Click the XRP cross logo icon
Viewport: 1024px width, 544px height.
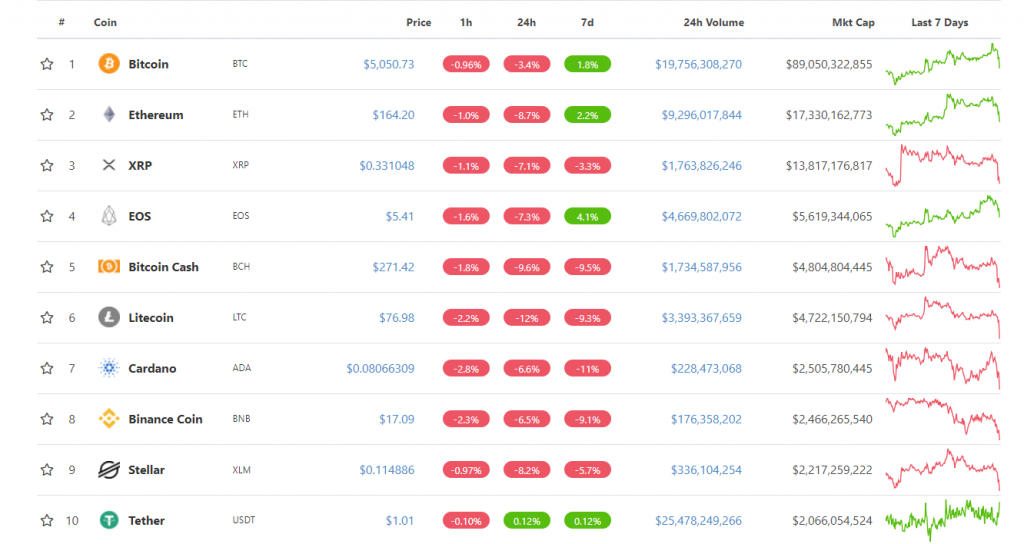pos(109,165)
